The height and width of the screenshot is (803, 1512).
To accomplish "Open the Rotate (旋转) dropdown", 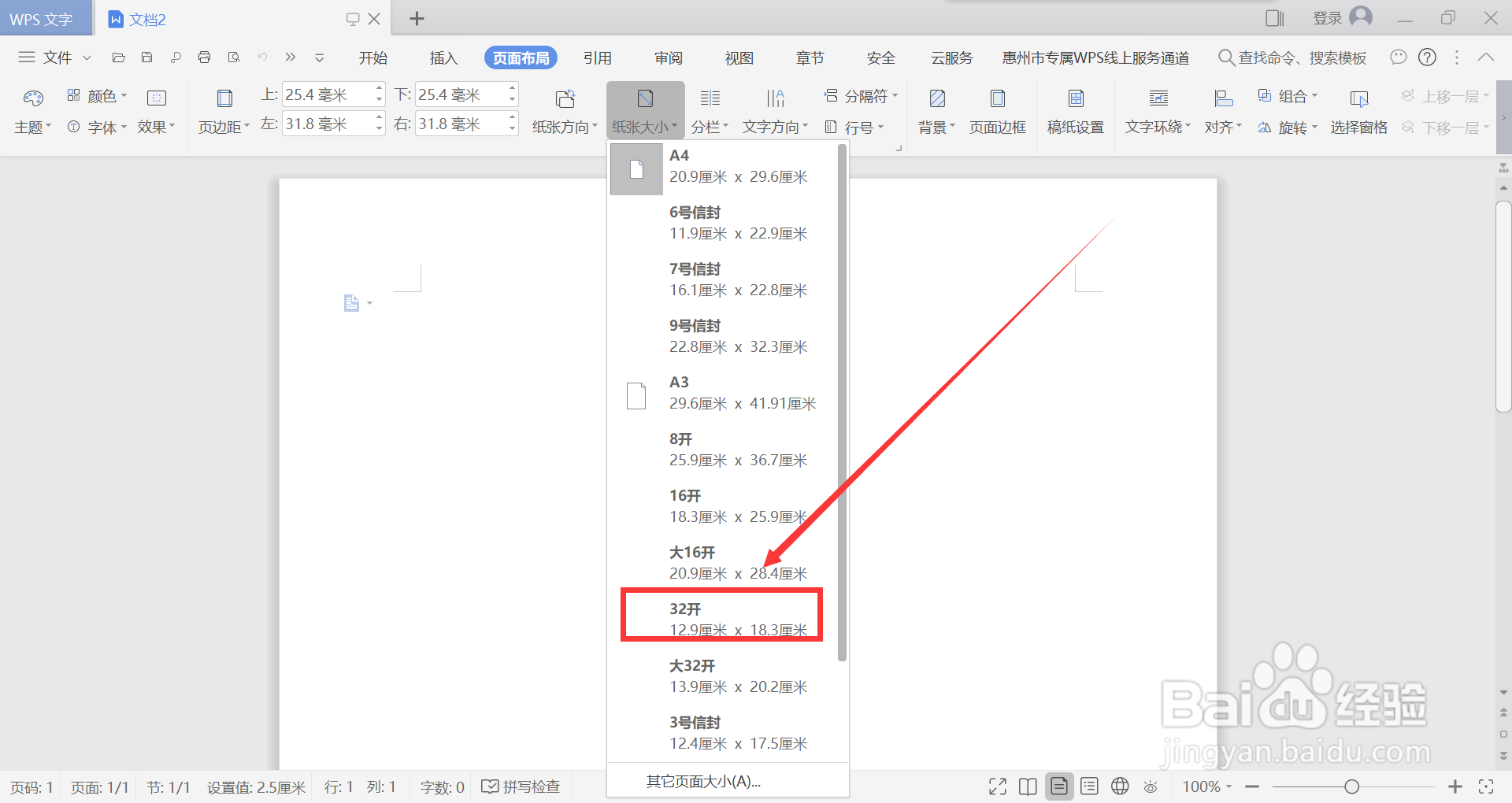I will 1287,127.
